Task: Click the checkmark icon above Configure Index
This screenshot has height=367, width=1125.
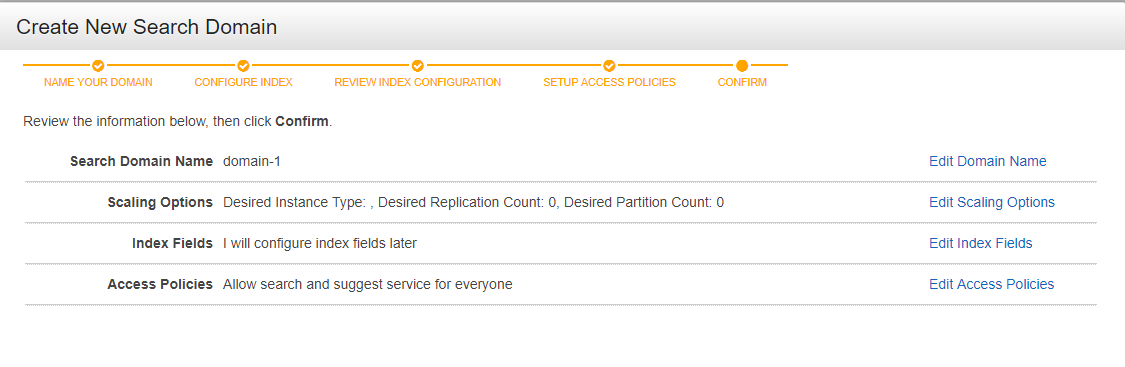Action: (243, 65)
